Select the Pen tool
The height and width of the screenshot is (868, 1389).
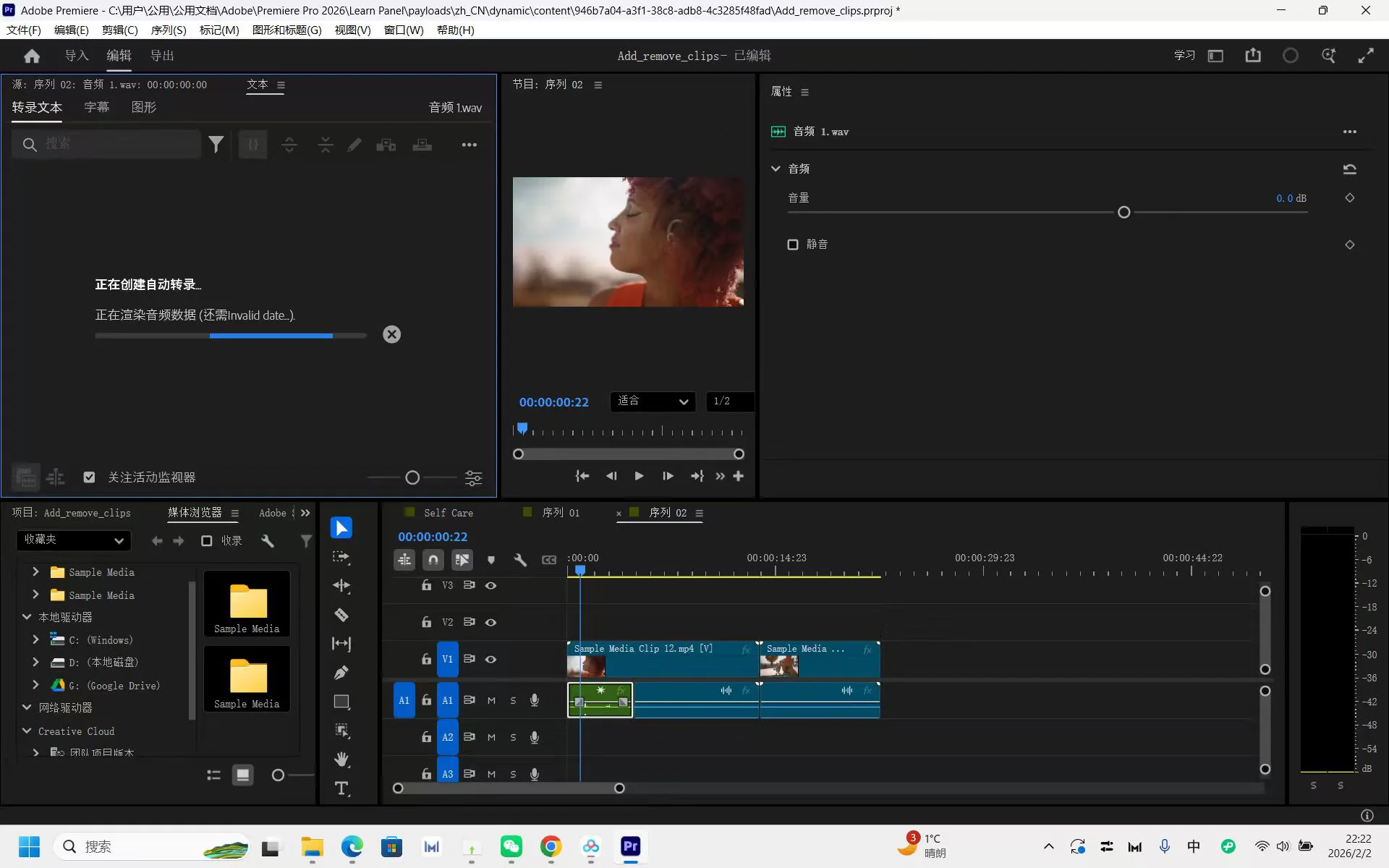(341, 673)
